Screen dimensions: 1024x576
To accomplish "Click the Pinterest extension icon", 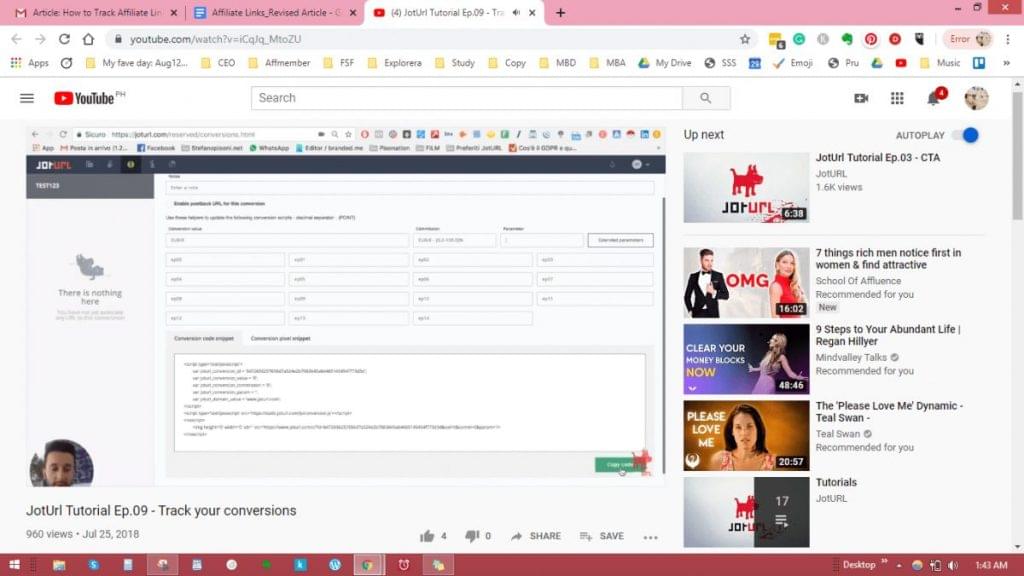I will point(871,39).
